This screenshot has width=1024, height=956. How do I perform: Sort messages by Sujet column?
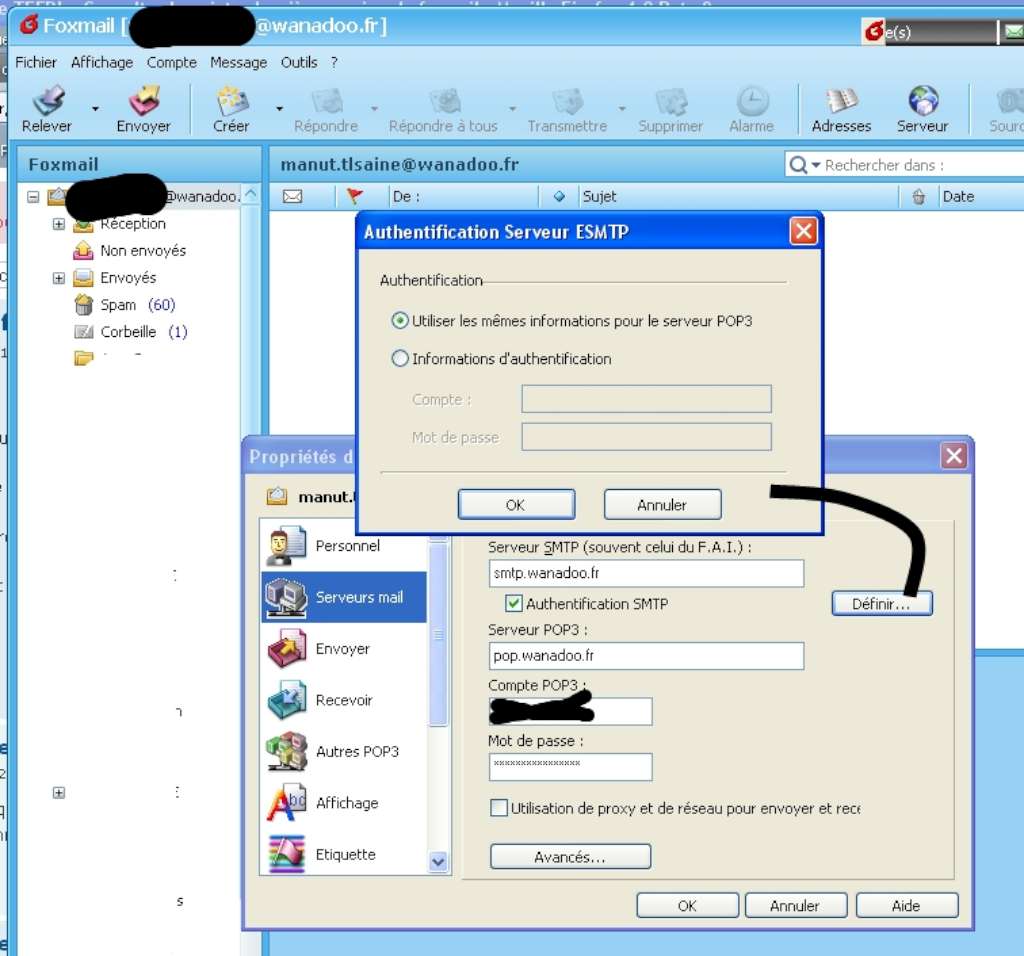pyautogui.click(x=600, y=197)
